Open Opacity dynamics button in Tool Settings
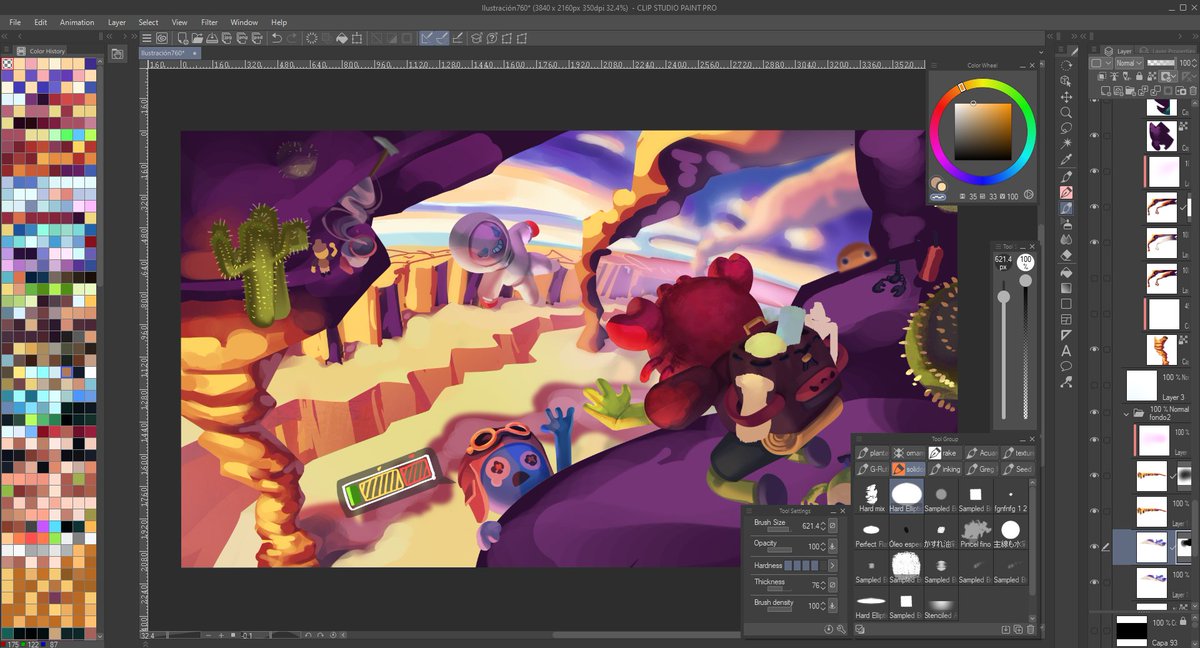The width and height of the screenshot is (1200, 648). (833, 546)
